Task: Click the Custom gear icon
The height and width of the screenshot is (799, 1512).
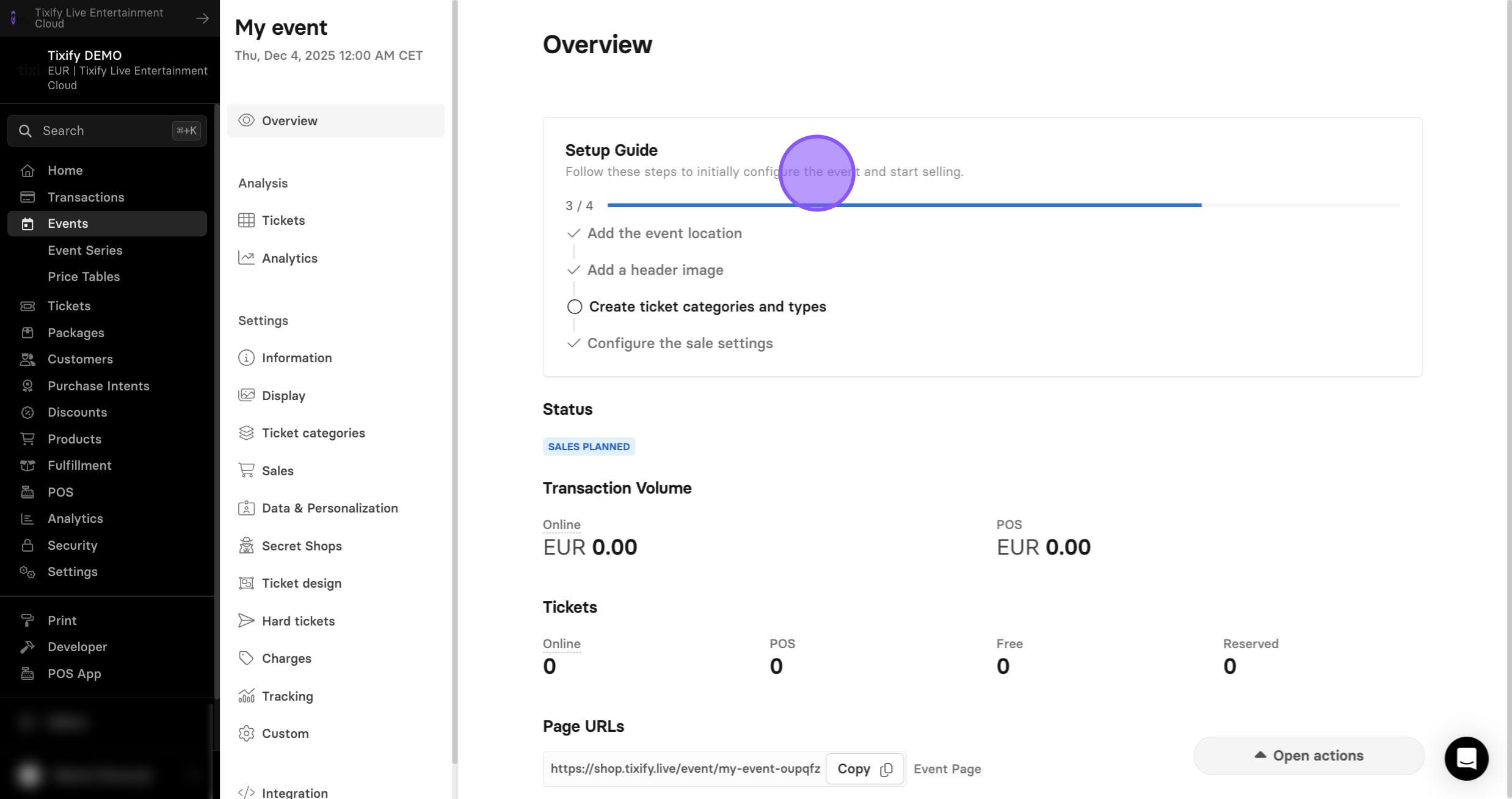Action: coord(246,734)
